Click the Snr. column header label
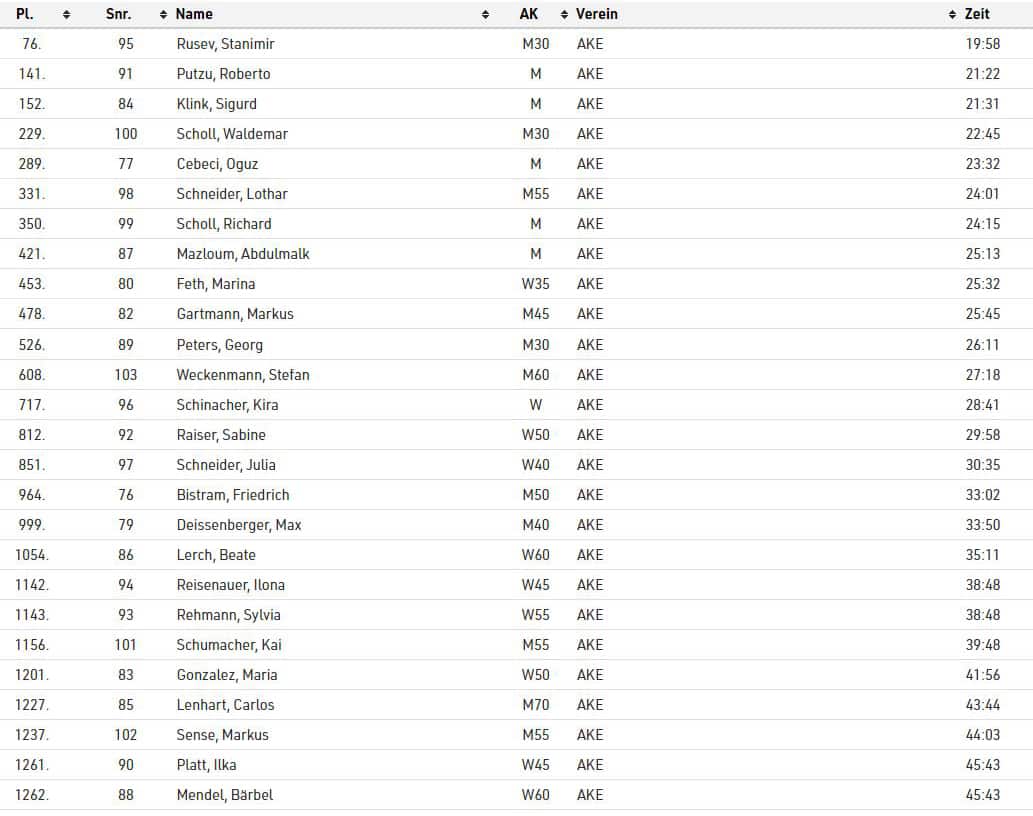The image size is (1033, 816). coord(118,14)
